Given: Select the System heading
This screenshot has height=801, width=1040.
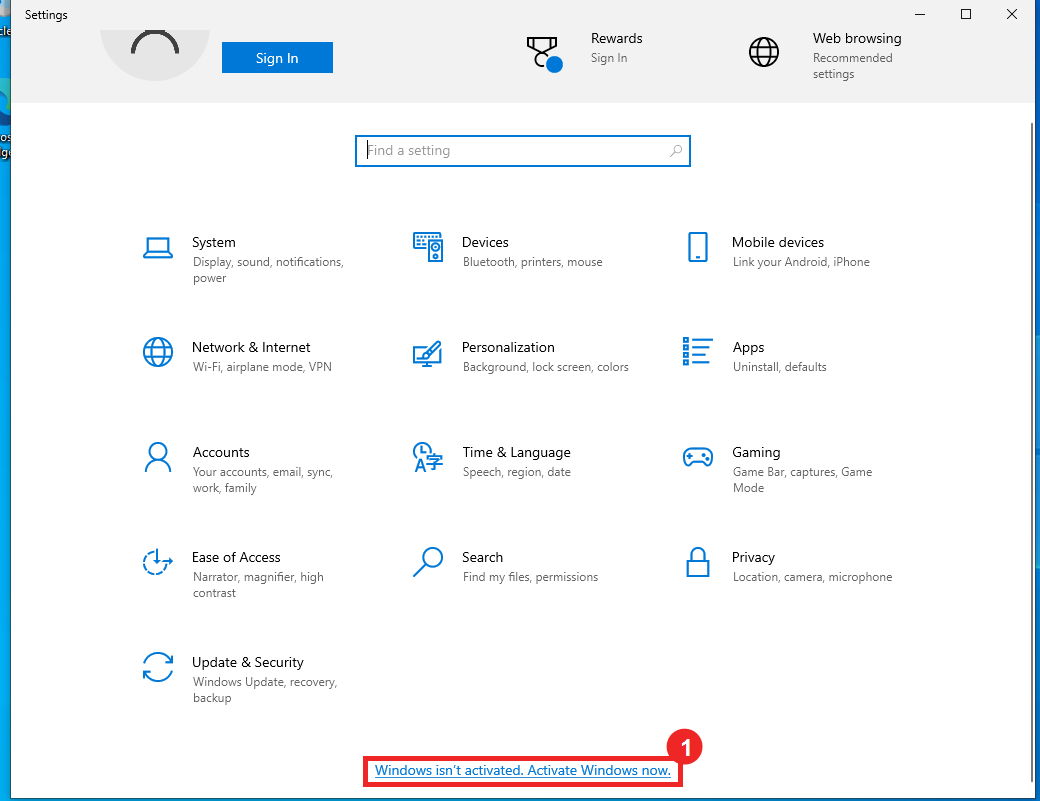Looking at the screenshot, I should (214, 243).
